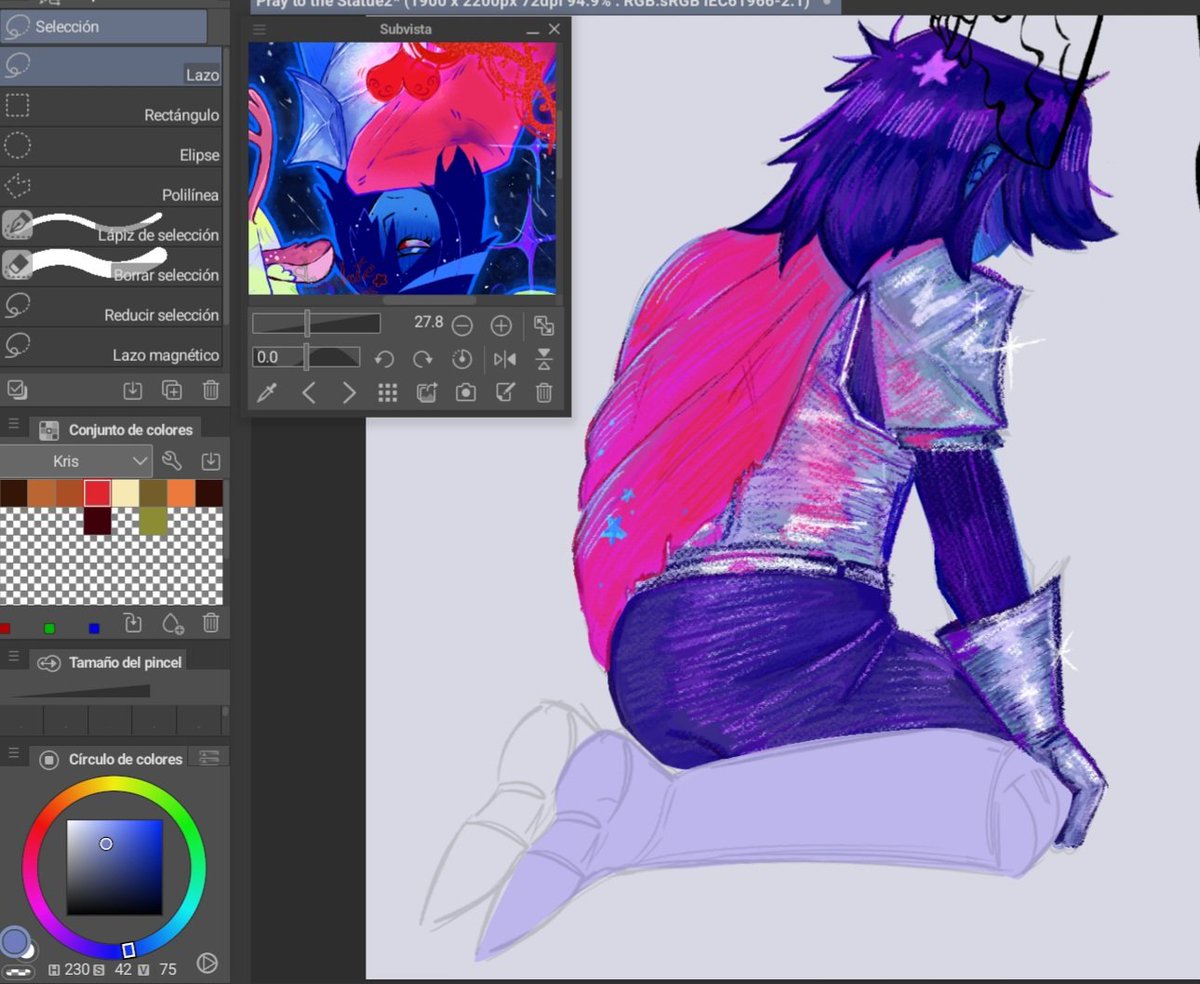Click the Subvista reference image thumbnail
The height and width of the screenshot is (984, 1200).
click(402, 168)
